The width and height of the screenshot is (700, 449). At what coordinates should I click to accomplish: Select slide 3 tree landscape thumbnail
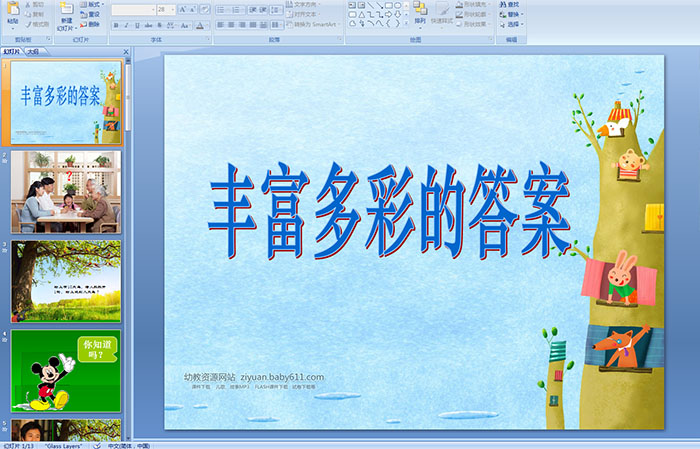coord(66,281)
